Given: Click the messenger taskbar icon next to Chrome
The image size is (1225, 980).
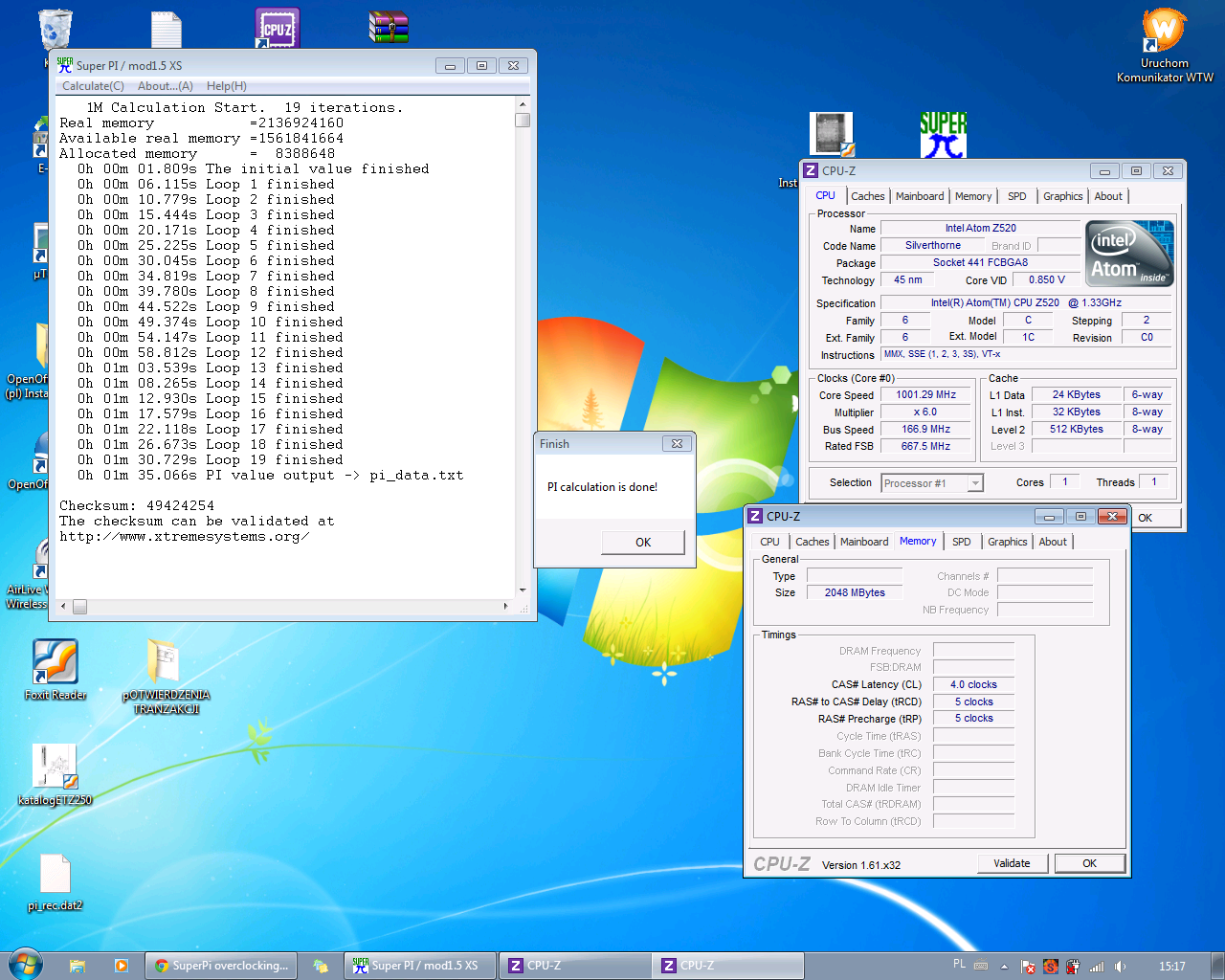Looking at the screenshot, I should click(321, 966).
